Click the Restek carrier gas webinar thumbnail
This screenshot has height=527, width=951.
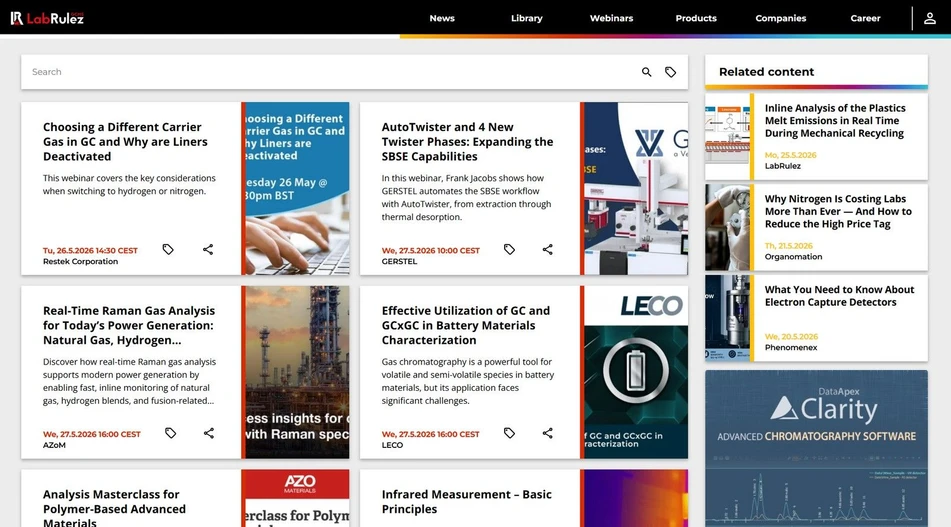[x=297, y=189]
